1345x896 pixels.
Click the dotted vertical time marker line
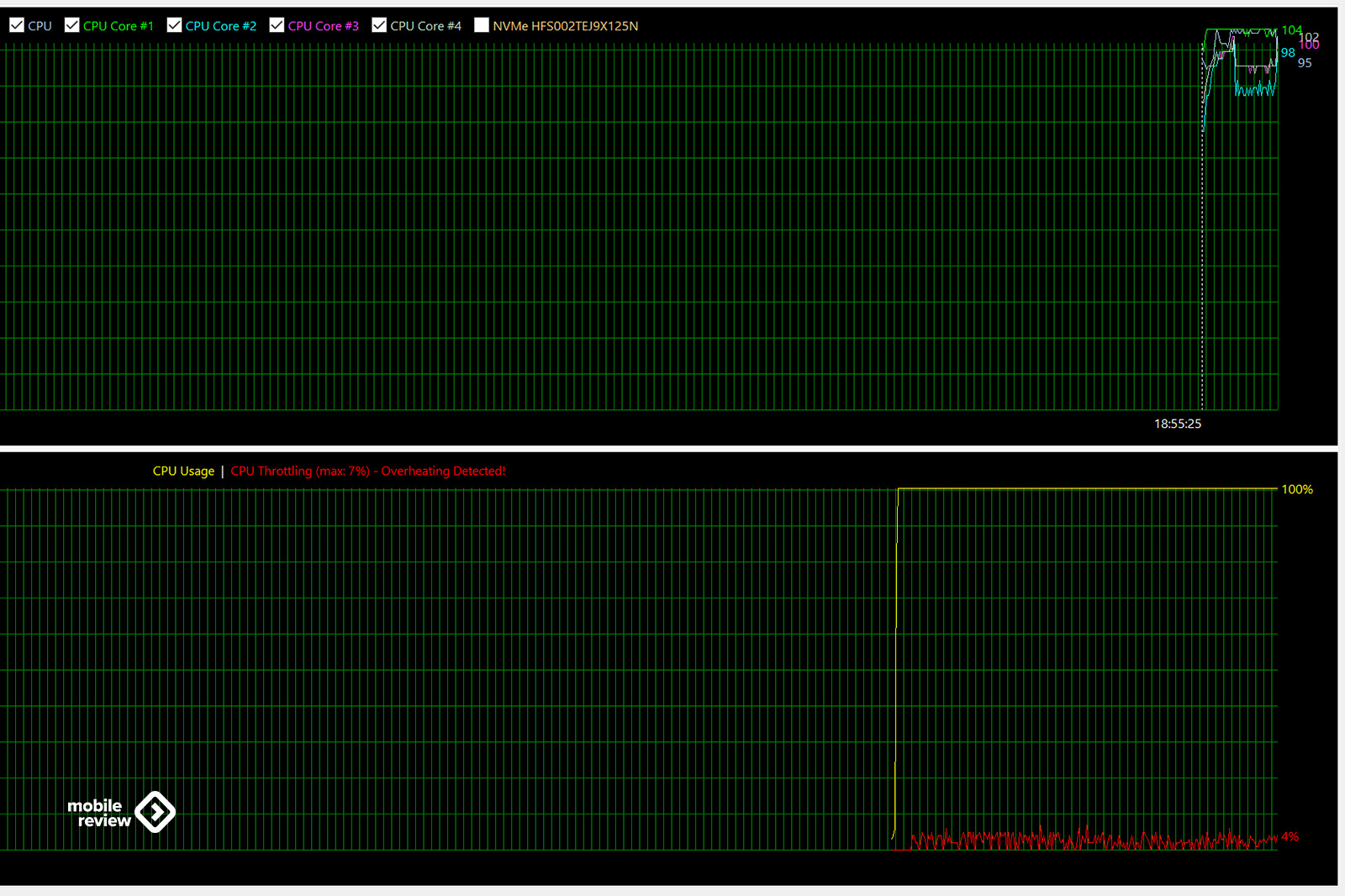tap(1202, 252)
